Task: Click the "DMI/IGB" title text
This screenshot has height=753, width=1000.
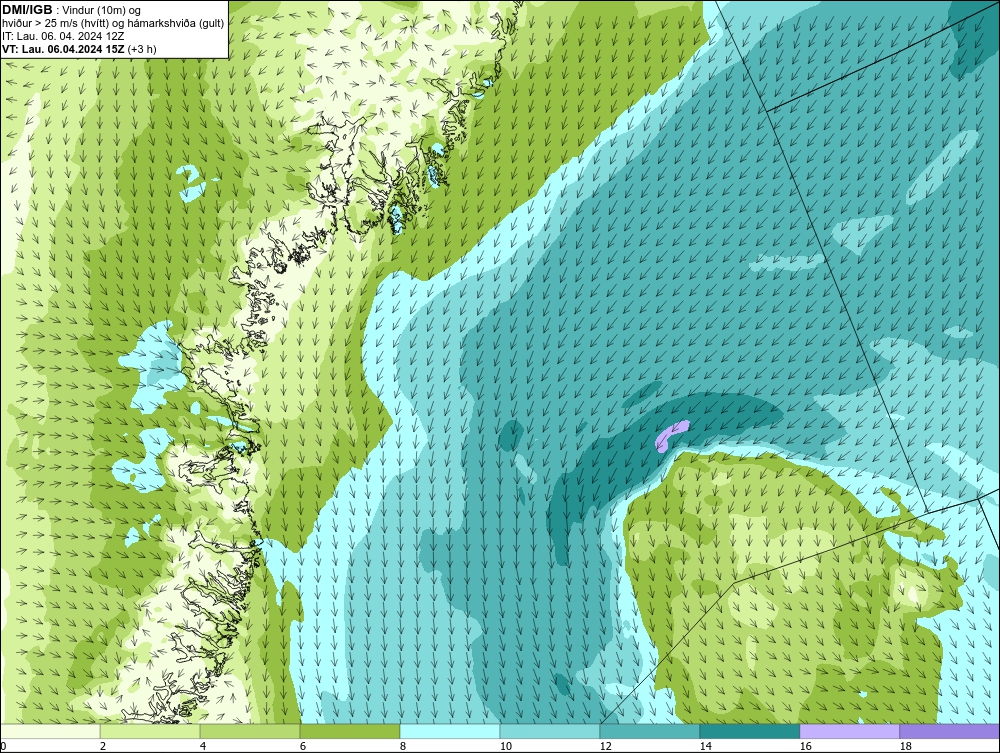Action: click(x=27, y=10)
